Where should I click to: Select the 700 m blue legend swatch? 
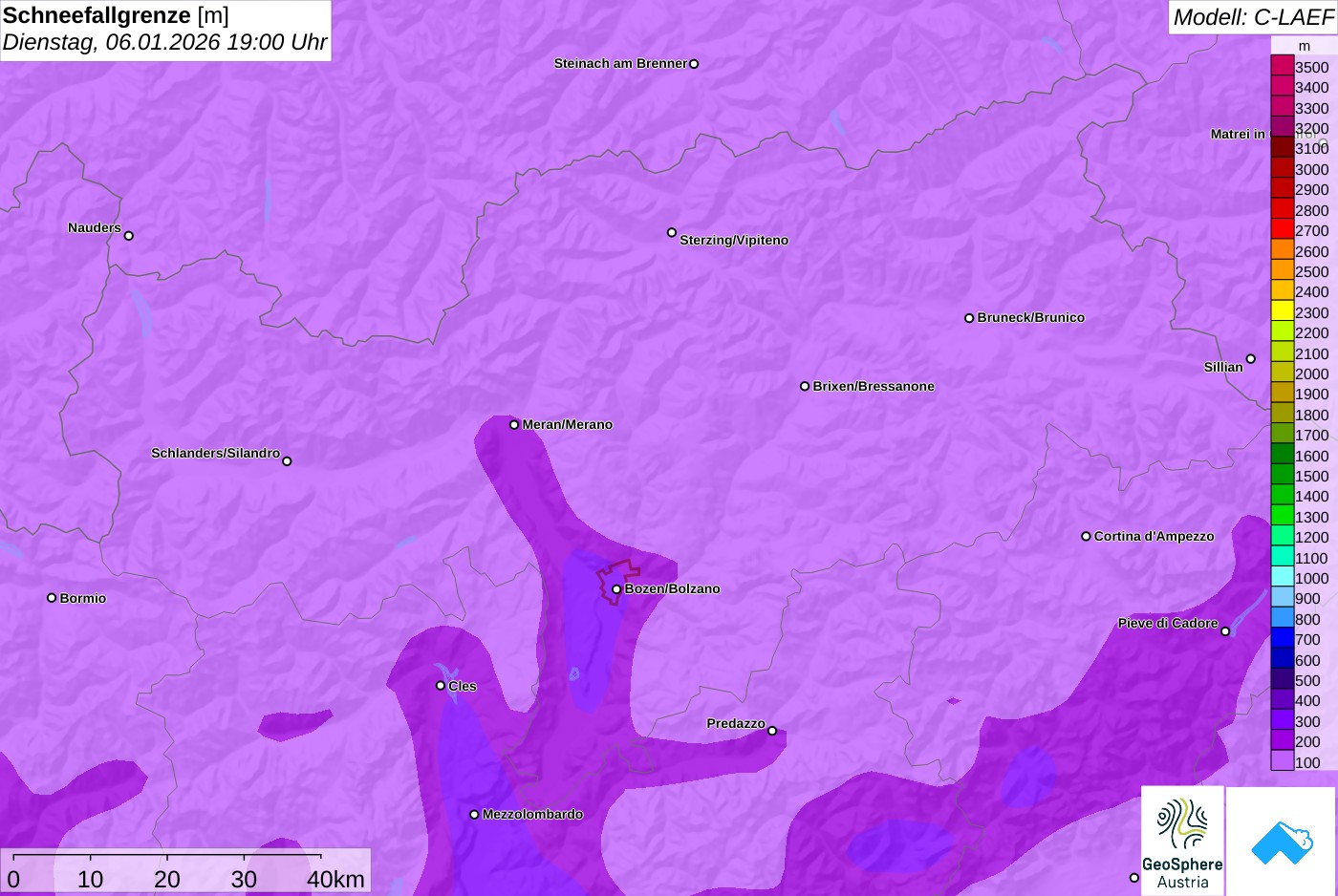pyautogui.click(x=1282, y=639)
